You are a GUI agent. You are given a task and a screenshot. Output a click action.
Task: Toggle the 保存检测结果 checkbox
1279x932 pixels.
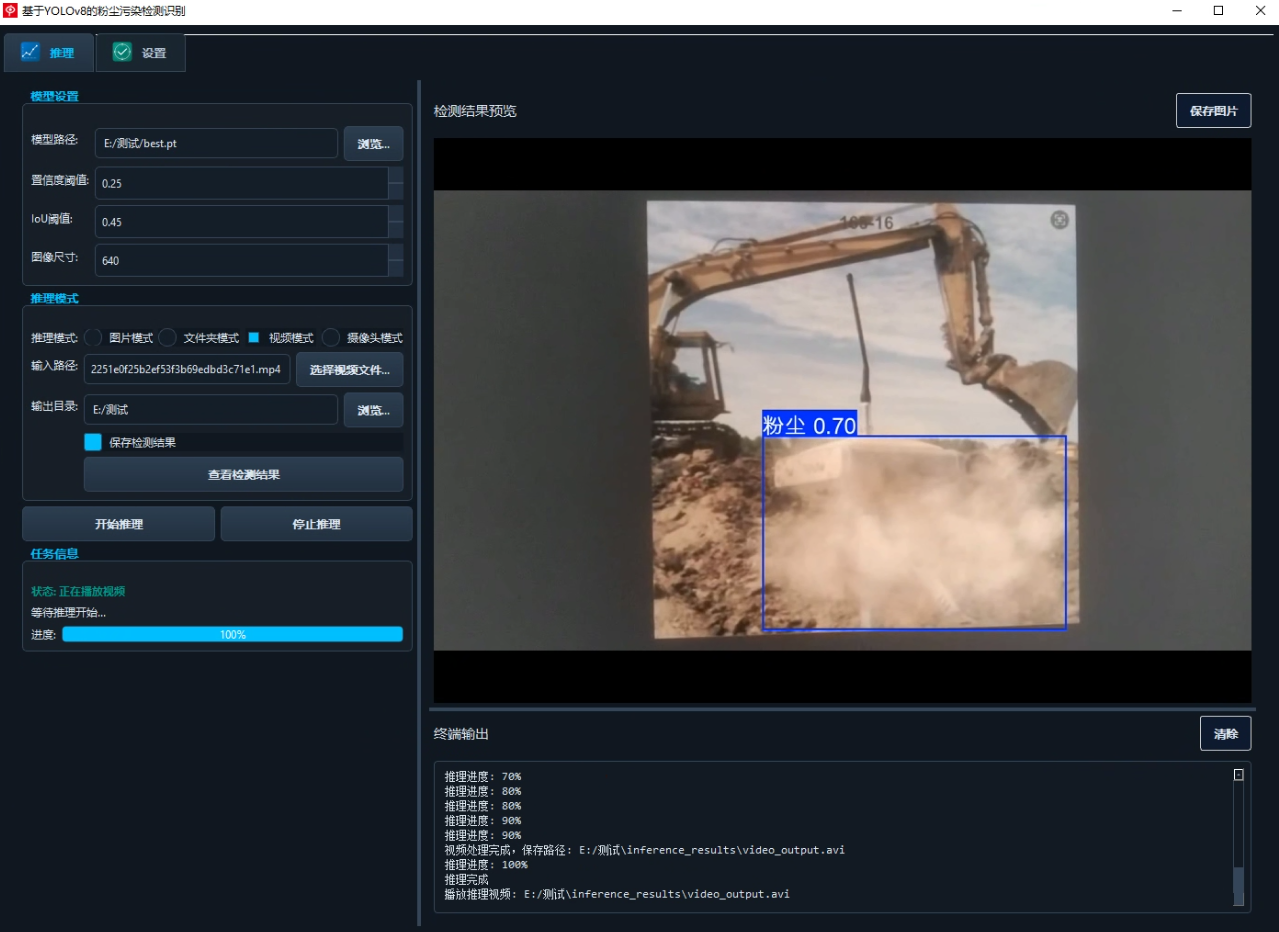(93, 442)
